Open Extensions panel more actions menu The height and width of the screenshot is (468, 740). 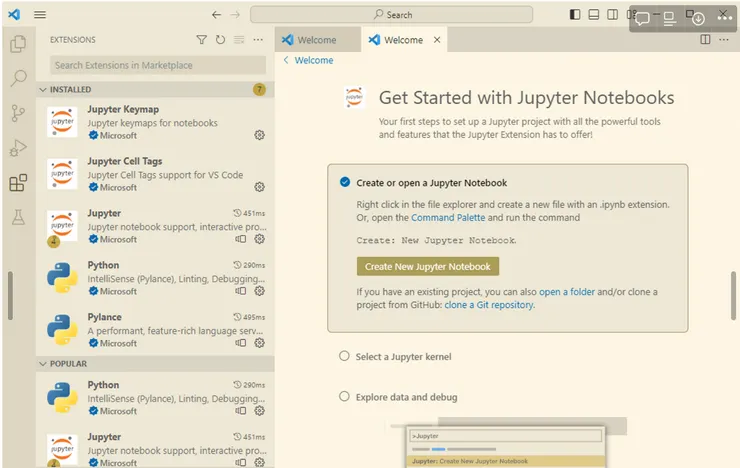[x=258, y=40]
